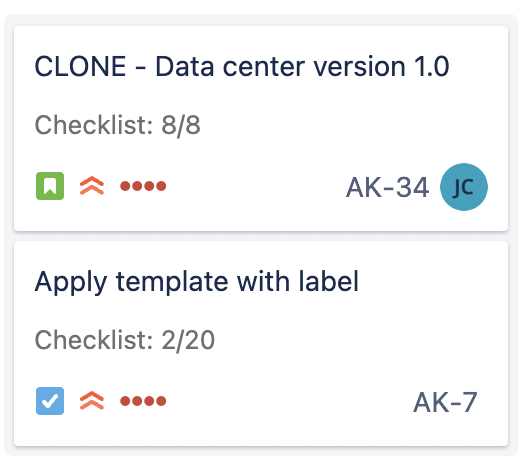The image size is (520, 473).
Task: Click the green Story issue type icon
Action: click(50, 186)
